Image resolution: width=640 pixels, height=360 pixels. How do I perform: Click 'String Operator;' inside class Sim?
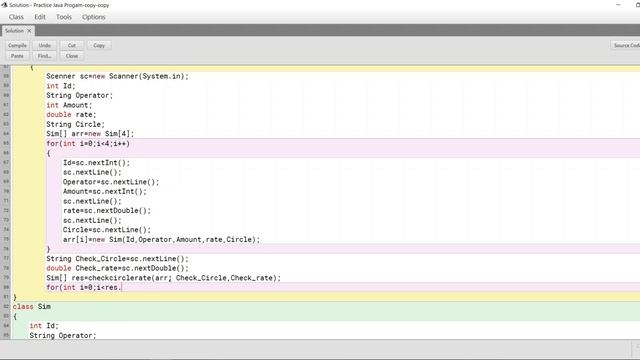[63, 335]
